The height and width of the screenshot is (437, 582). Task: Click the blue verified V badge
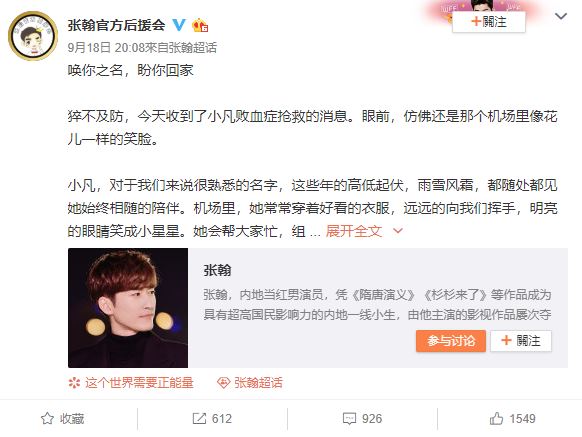click(x=179, y=25)
